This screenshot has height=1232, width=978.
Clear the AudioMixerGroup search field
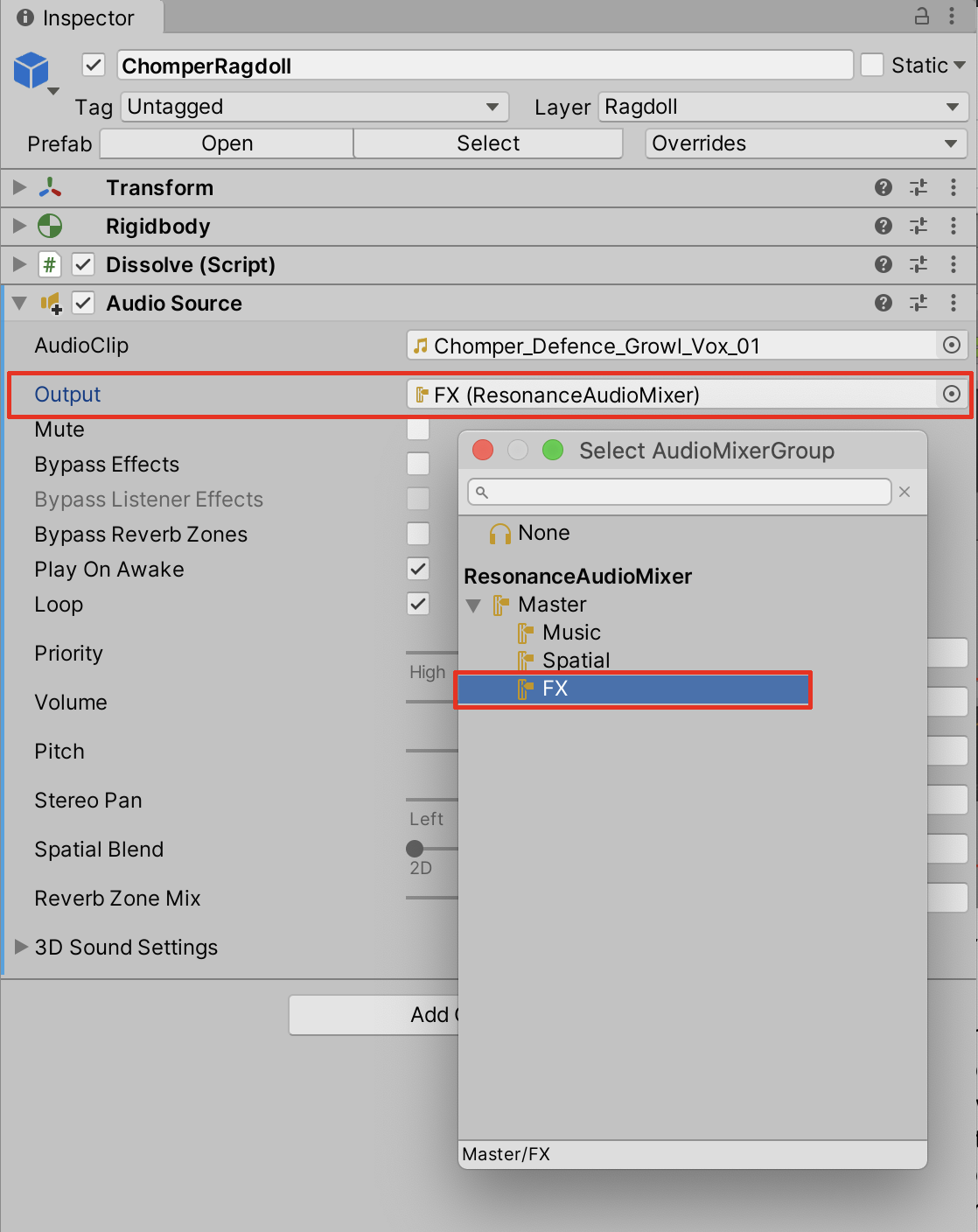click(x=905, y=492)
